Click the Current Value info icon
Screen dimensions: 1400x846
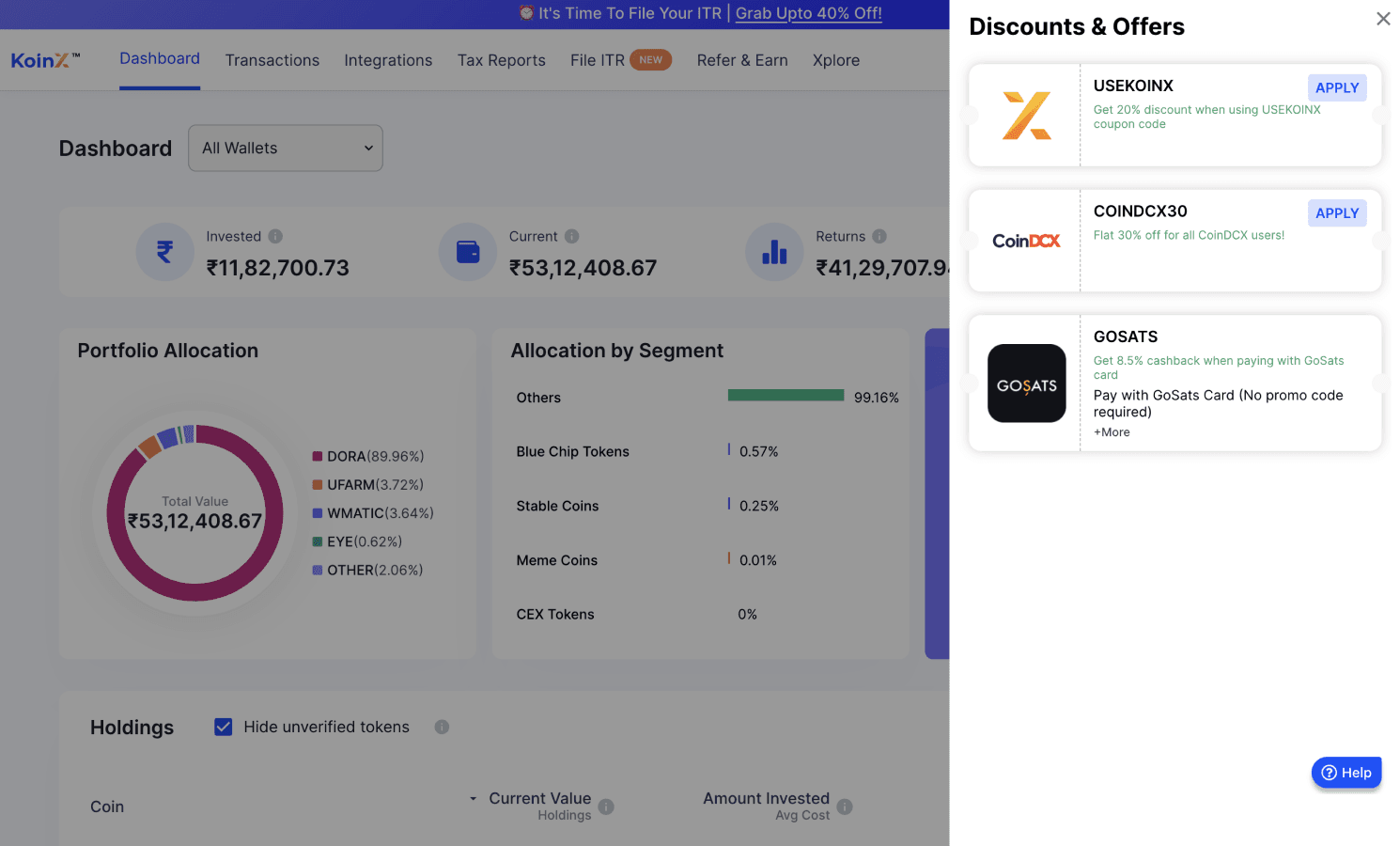pyautogui.click(x=606, y=807)
